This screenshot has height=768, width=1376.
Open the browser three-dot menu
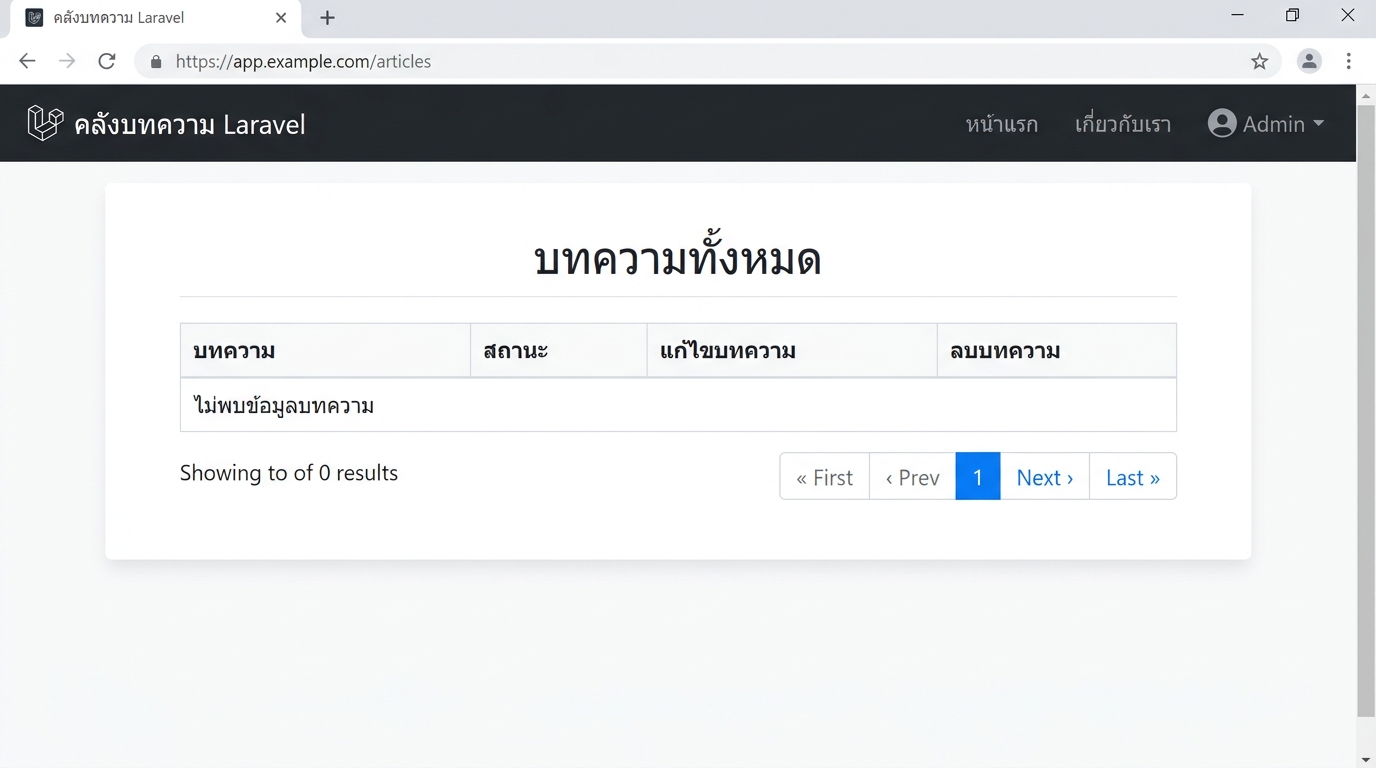click(x=1348, y=61)
